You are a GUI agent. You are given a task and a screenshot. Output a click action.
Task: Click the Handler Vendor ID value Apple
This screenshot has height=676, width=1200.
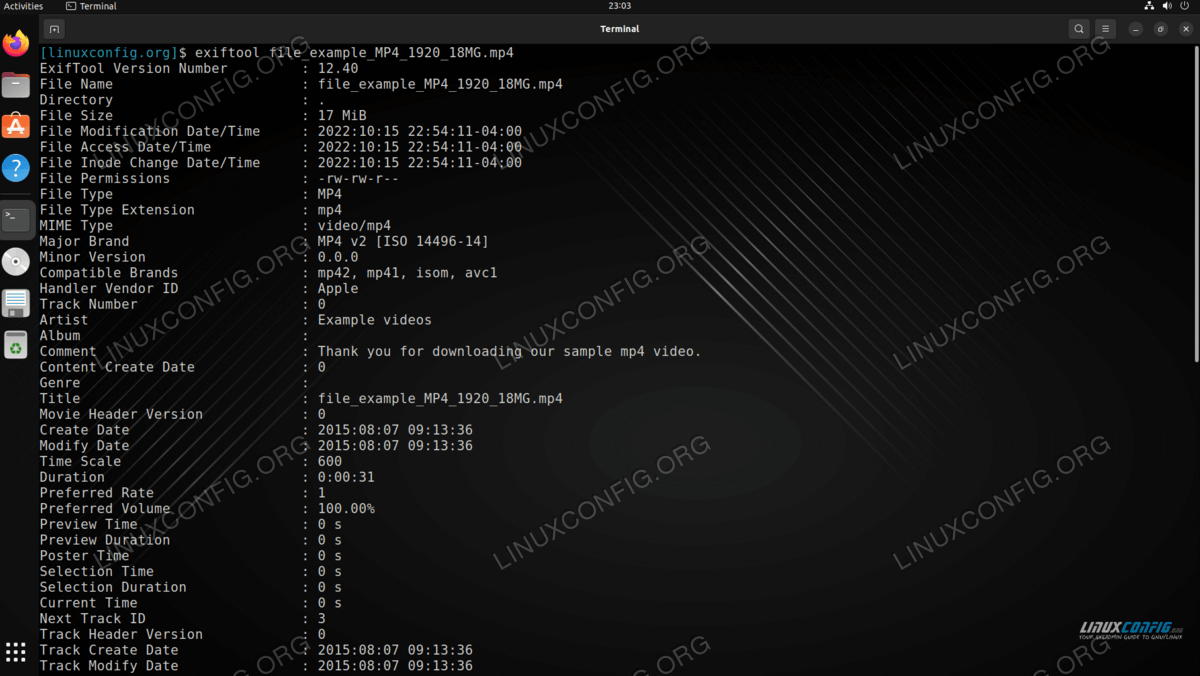tap(338, 289)
